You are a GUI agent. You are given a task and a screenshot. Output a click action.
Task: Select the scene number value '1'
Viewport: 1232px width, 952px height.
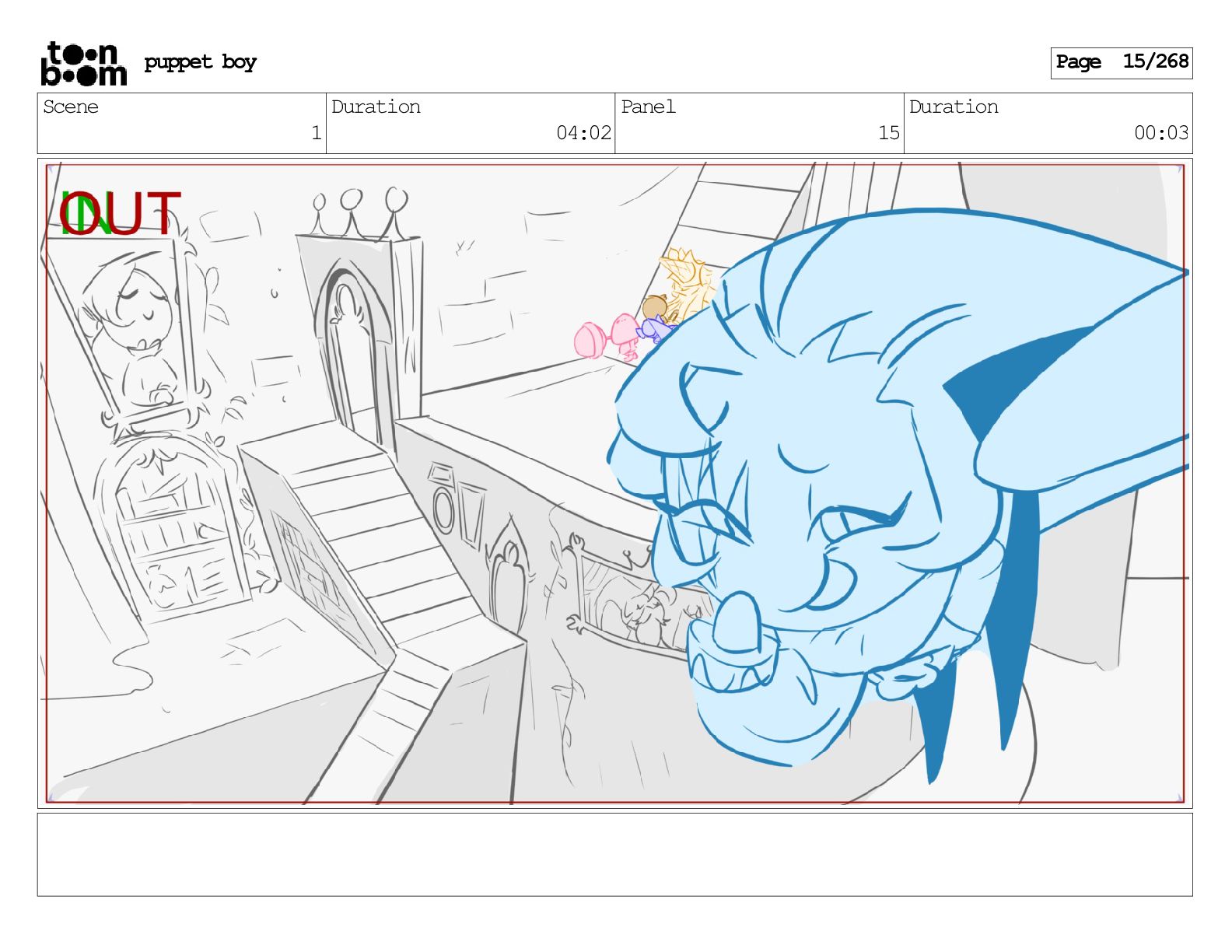(316, 133)
